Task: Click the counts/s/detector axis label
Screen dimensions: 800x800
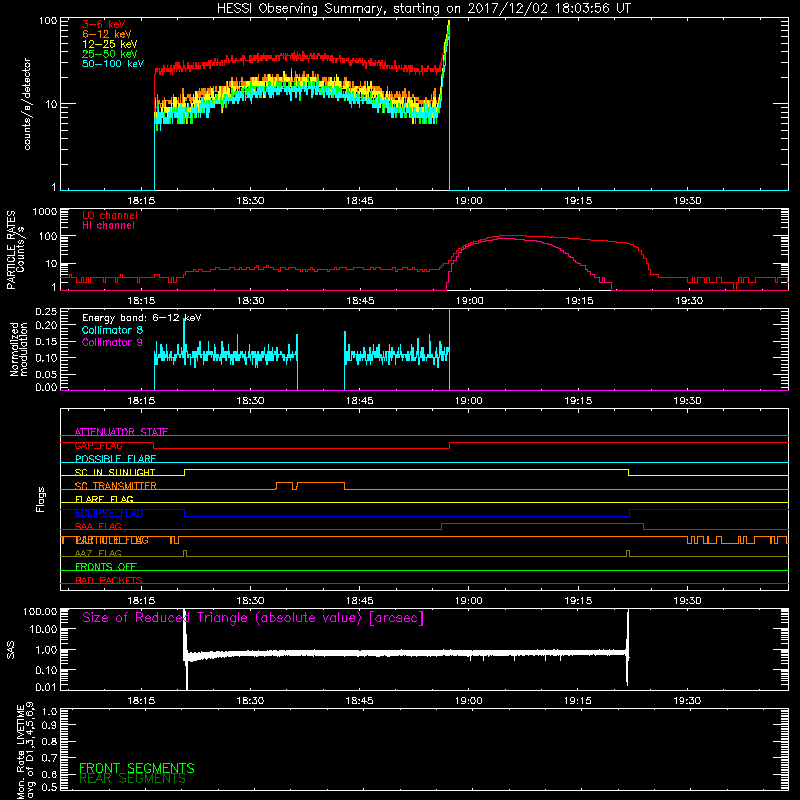Action: pos(27,104)
